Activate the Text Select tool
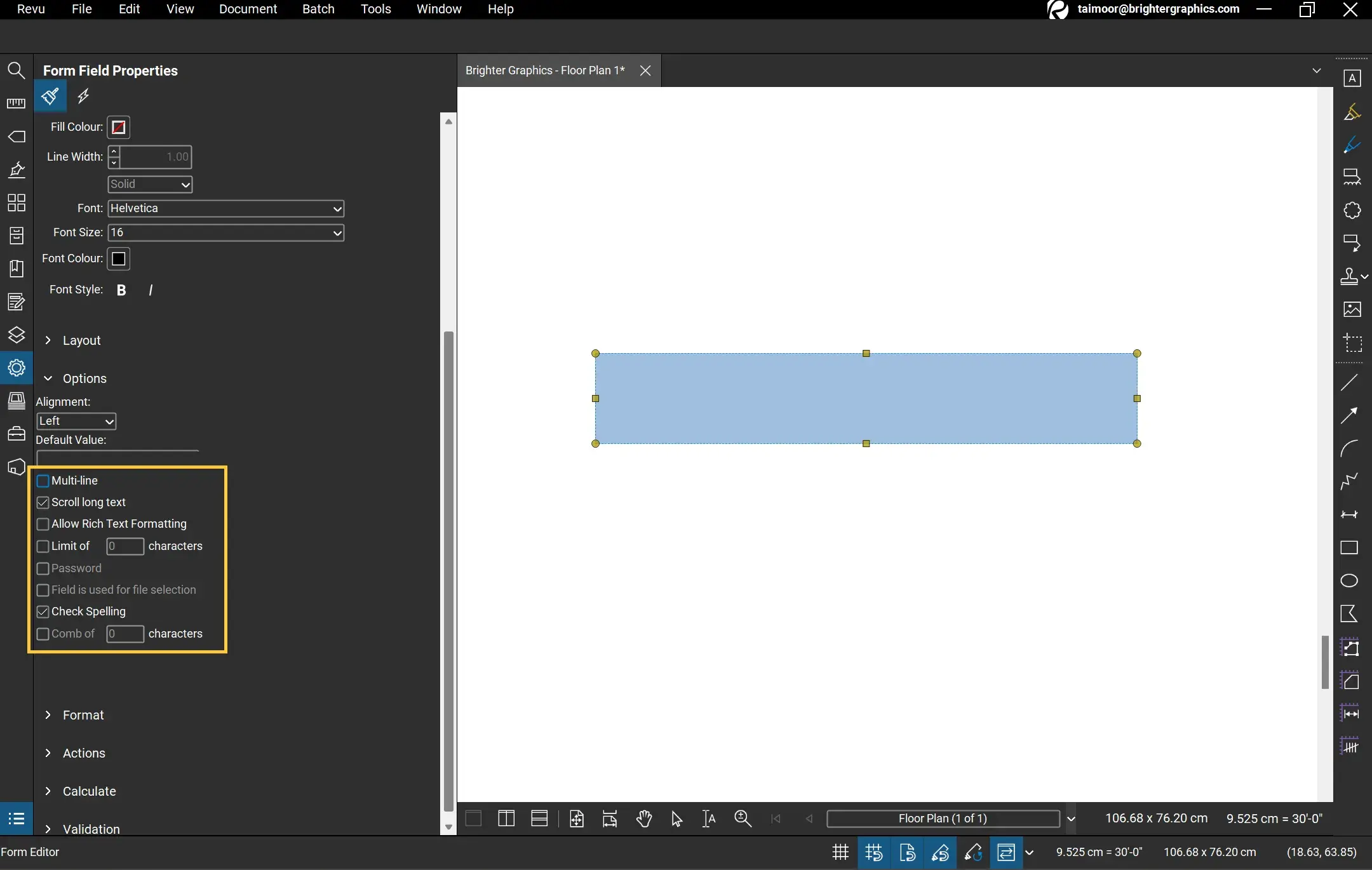Screen dimensions: 1372x870 click(709, 819)
